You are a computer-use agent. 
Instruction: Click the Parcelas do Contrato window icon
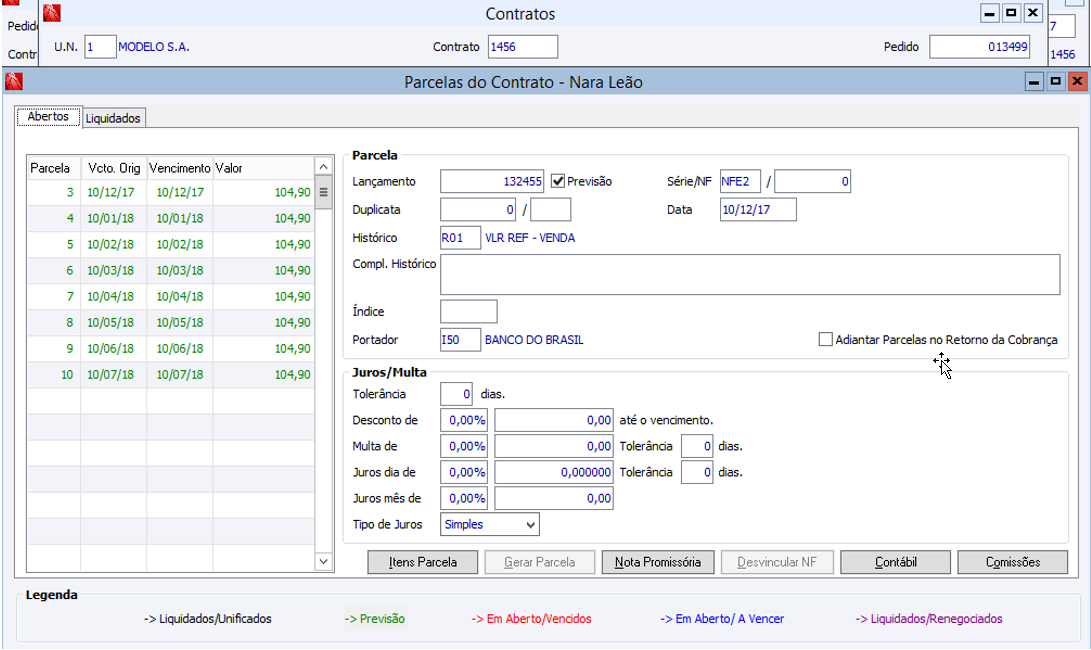(x=14, y=82)
